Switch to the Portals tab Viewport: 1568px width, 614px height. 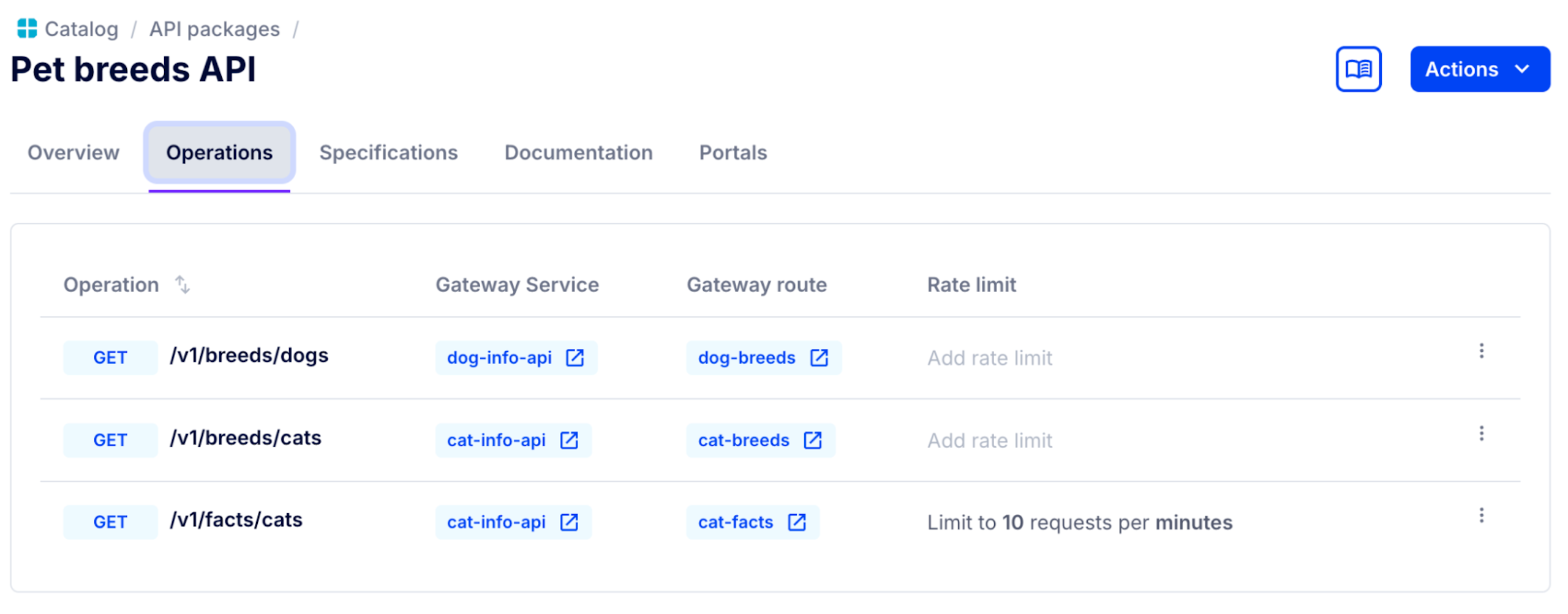tap(733, 152)
